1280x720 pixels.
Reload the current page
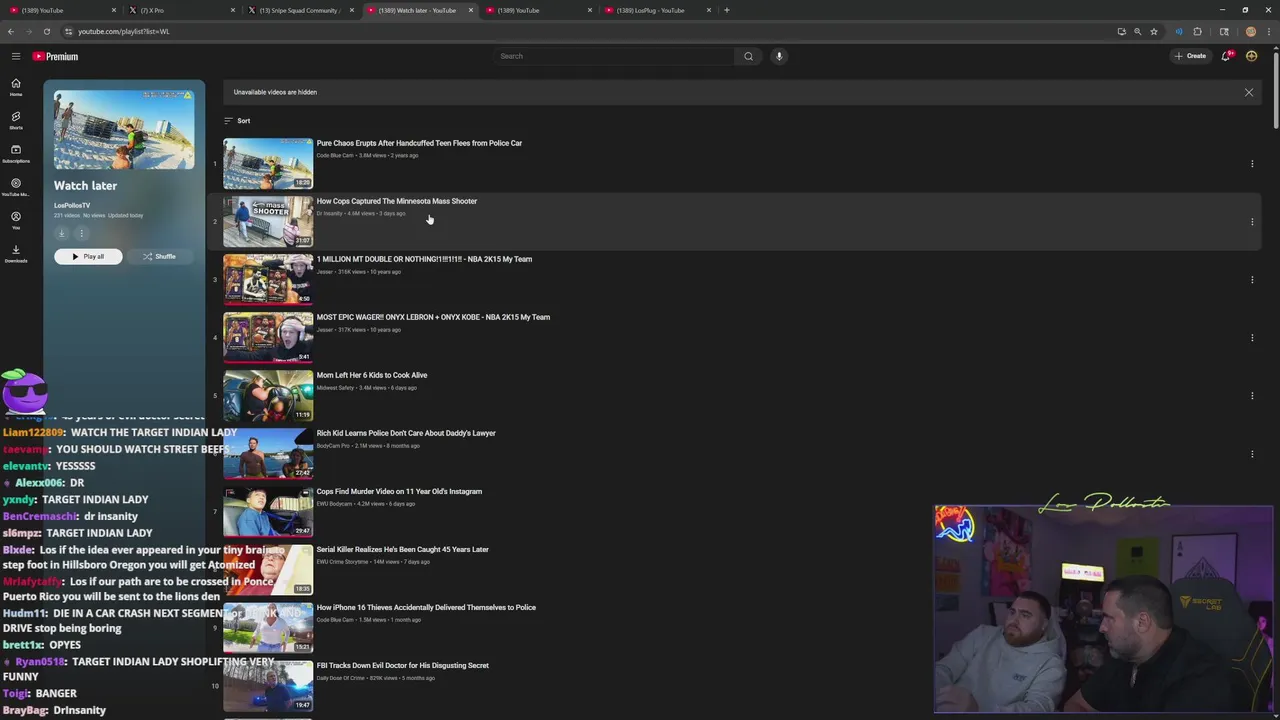point(46,31)
